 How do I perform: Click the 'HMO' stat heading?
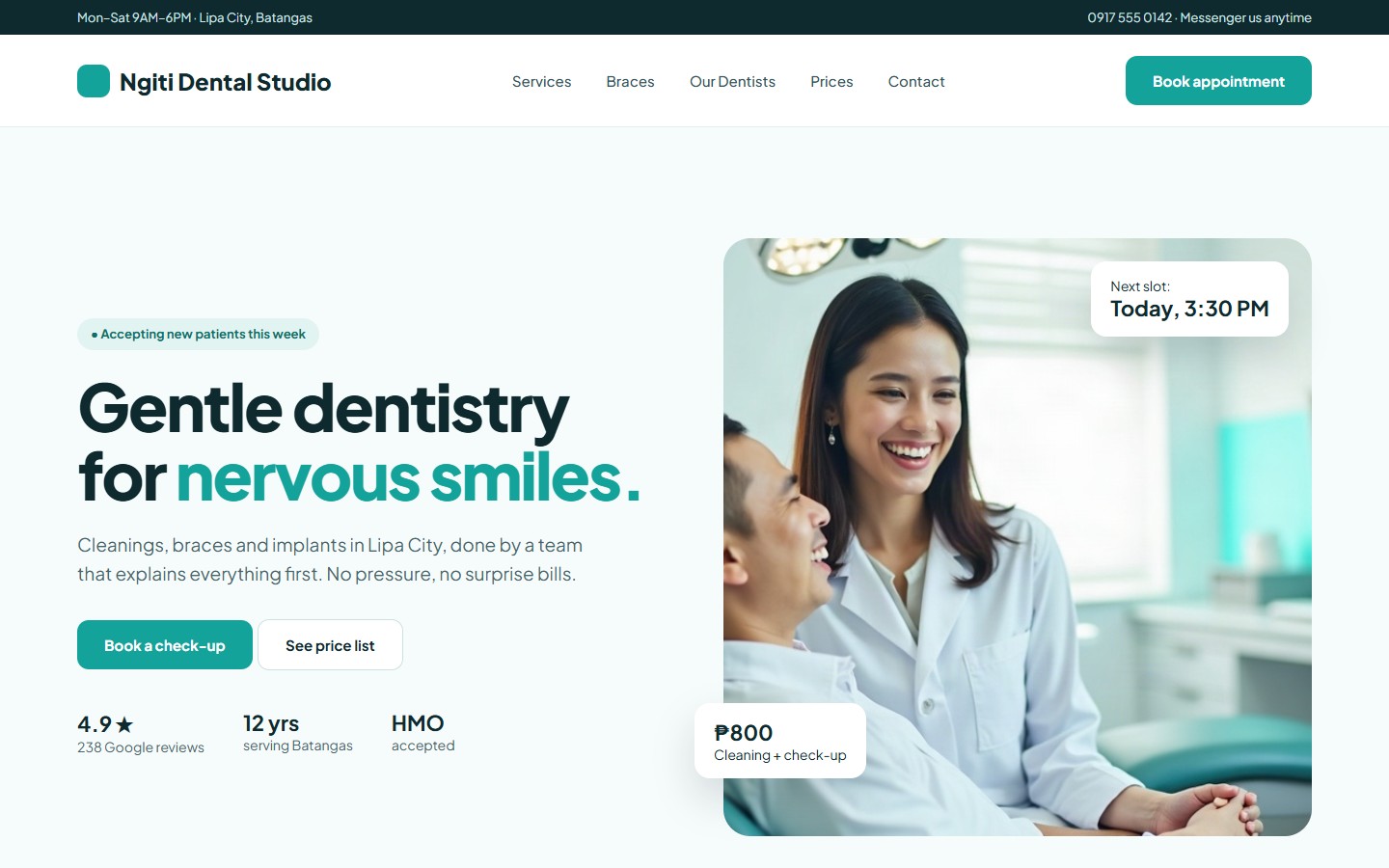(418, 723)
